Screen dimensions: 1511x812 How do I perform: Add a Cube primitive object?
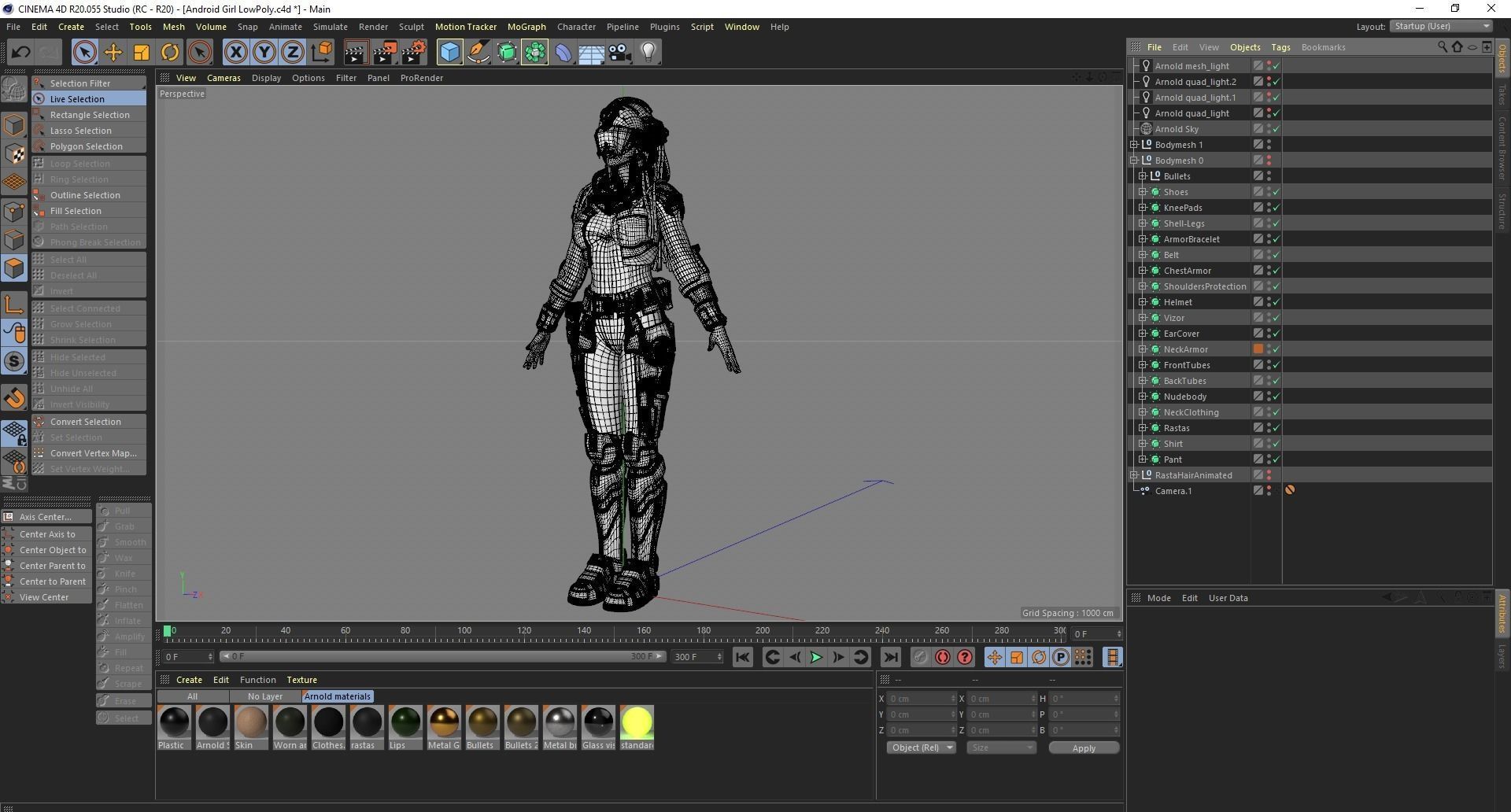(x=450, y=53)
